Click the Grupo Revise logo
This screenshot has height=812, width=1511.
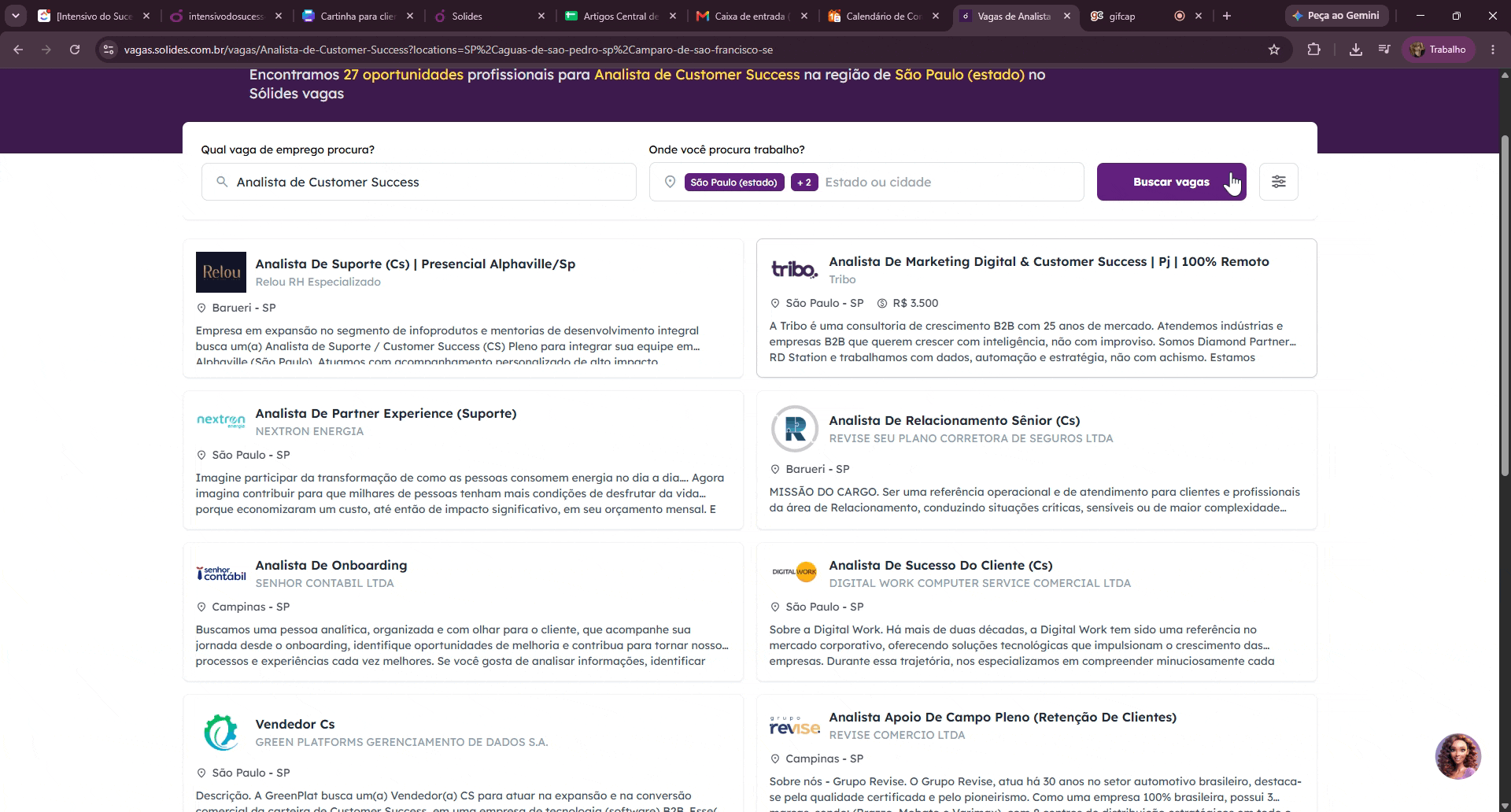click(794, 725)
